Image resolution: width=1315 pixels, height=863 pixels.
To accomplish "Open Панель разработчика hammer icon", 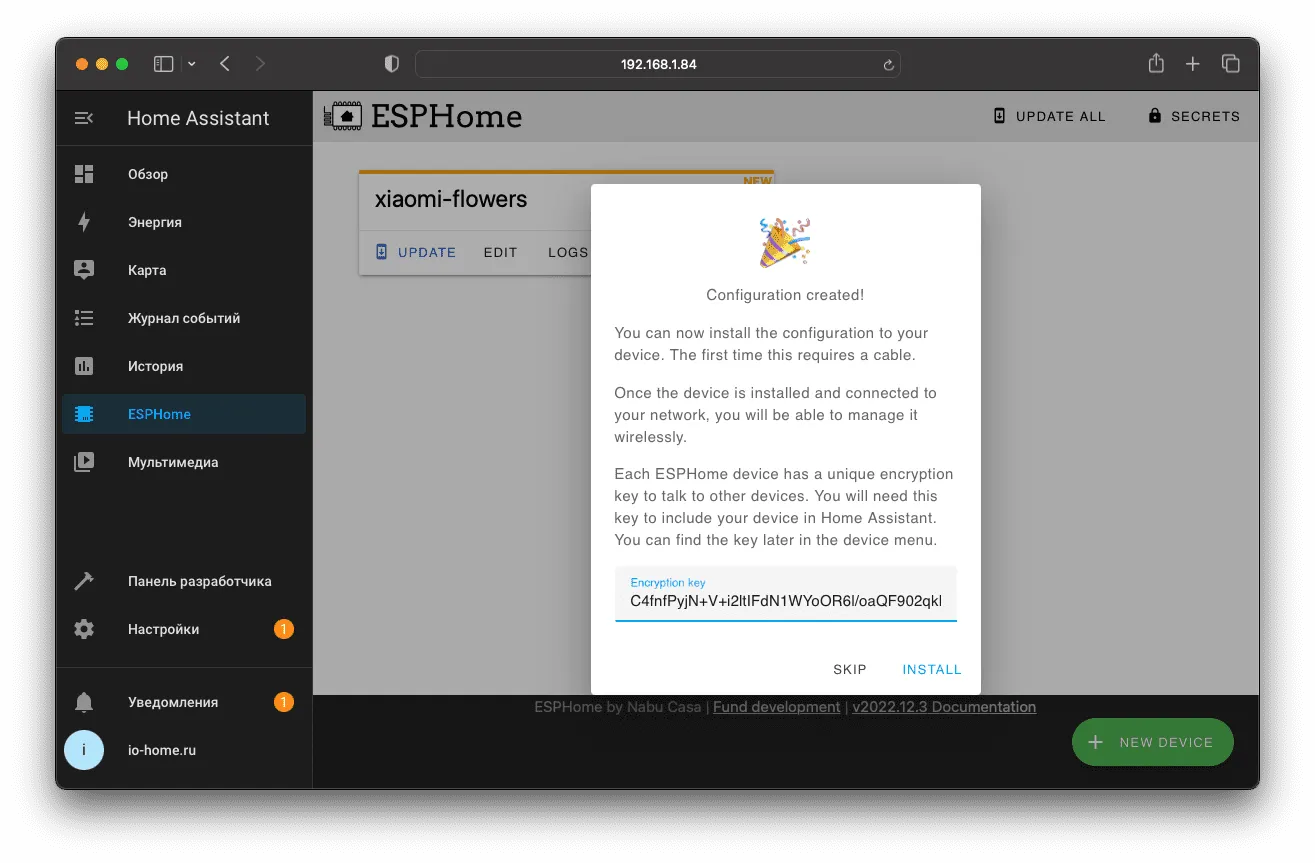I will click(x=84, y=581).
